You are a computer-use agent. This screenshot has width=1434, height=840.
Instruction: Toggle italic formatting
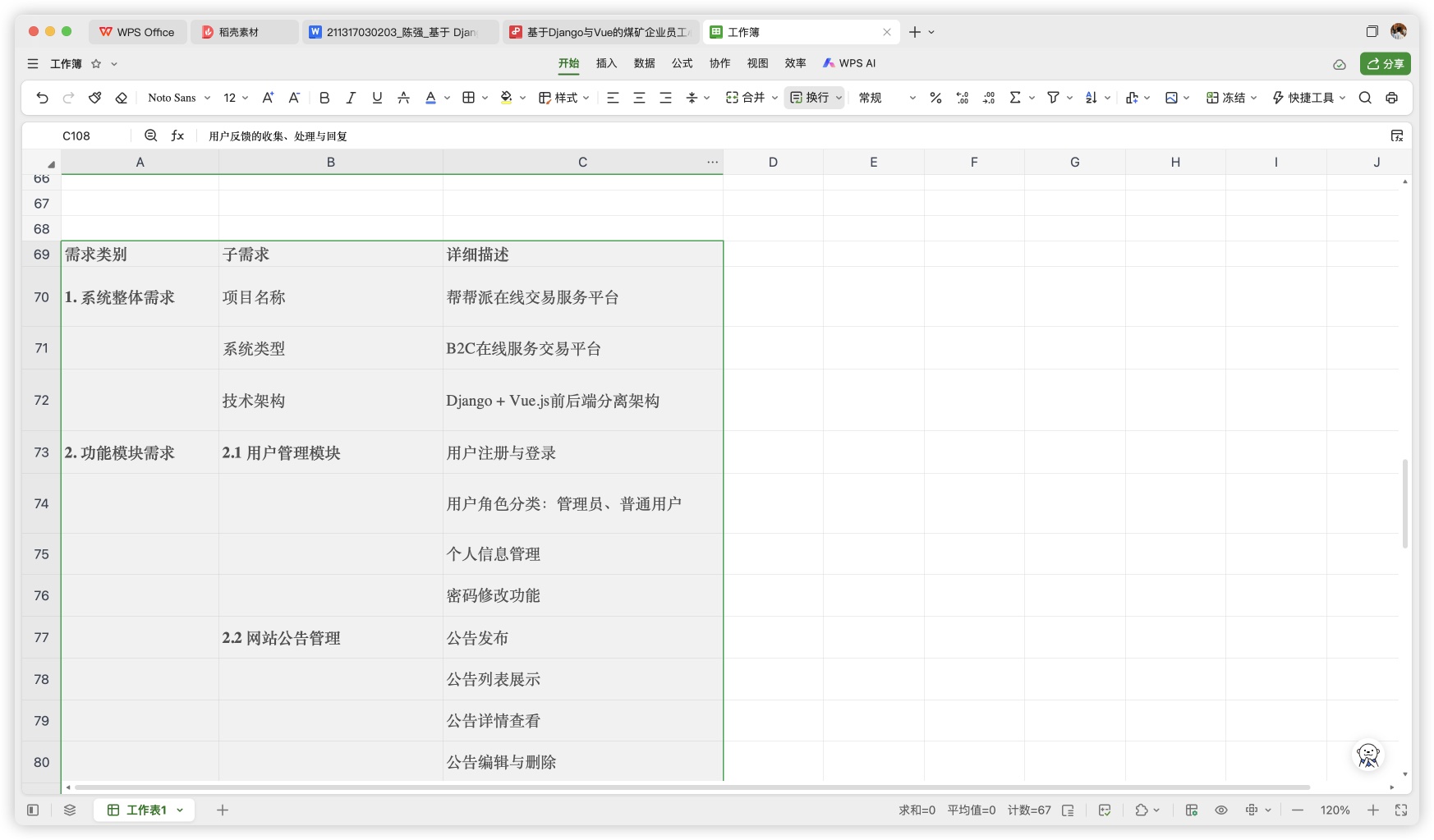click(x=351, y=98)
